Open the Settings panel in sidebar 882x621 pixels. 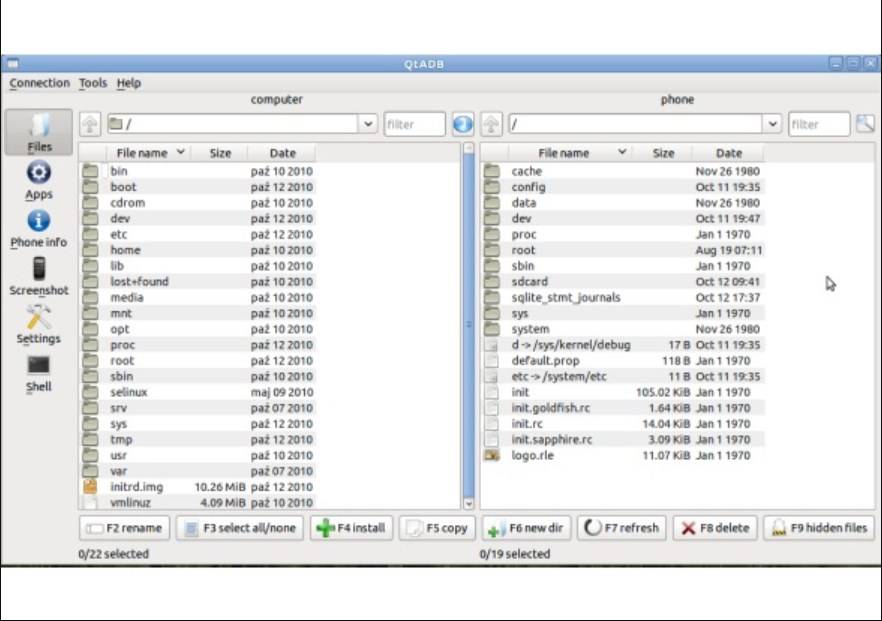[39, 324]
